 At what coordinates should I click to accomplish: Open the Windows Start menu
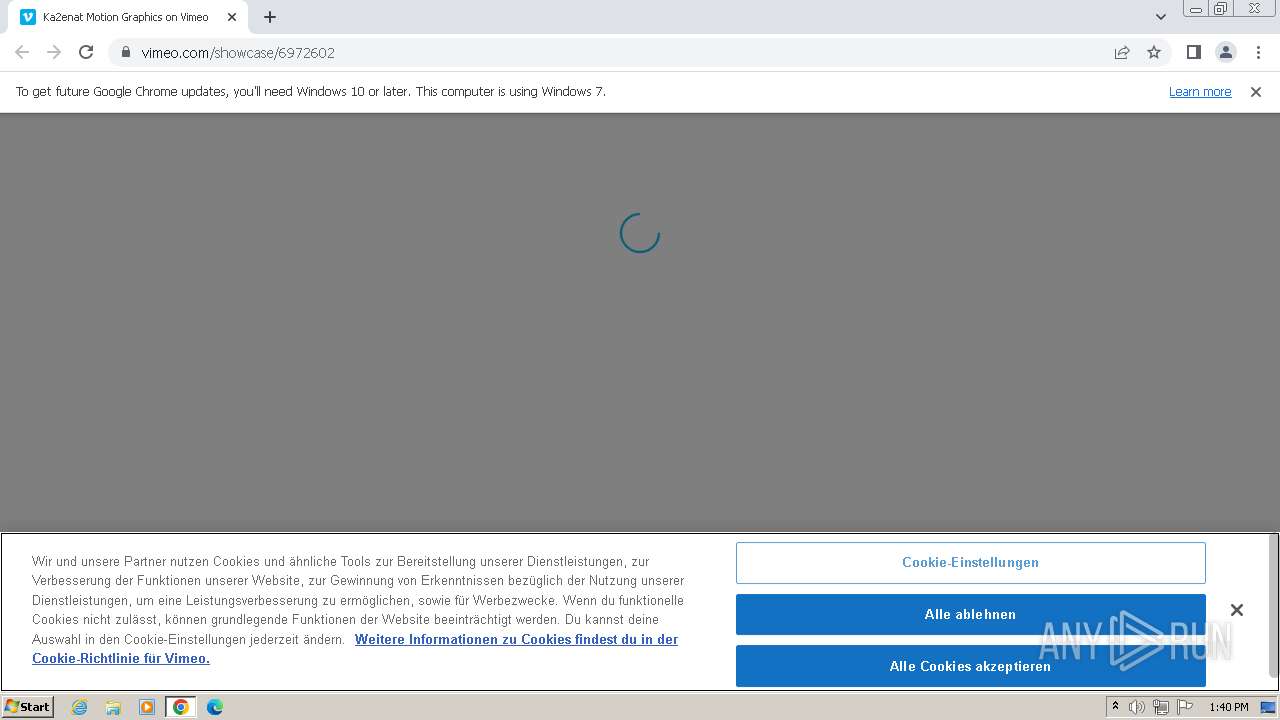coord(27,706)
